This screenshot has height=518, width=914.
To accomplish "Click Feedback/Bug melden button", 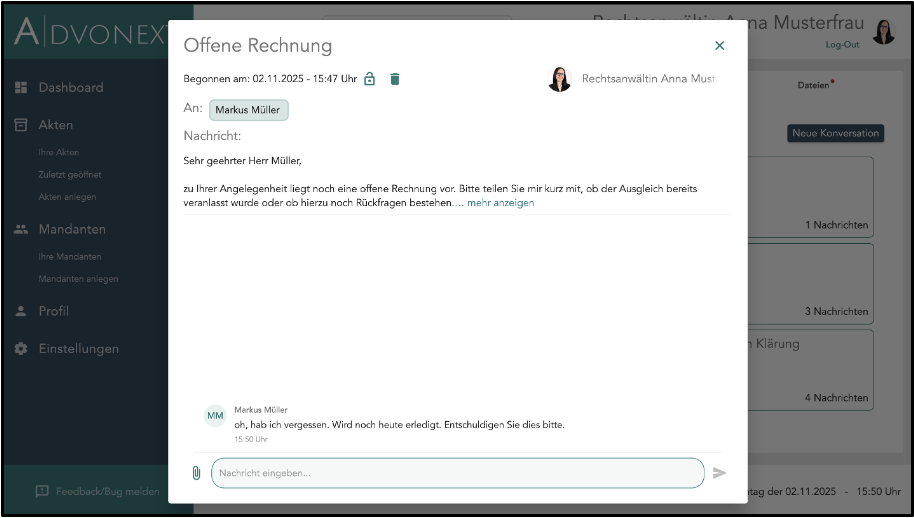I will (x=97, y=491).
